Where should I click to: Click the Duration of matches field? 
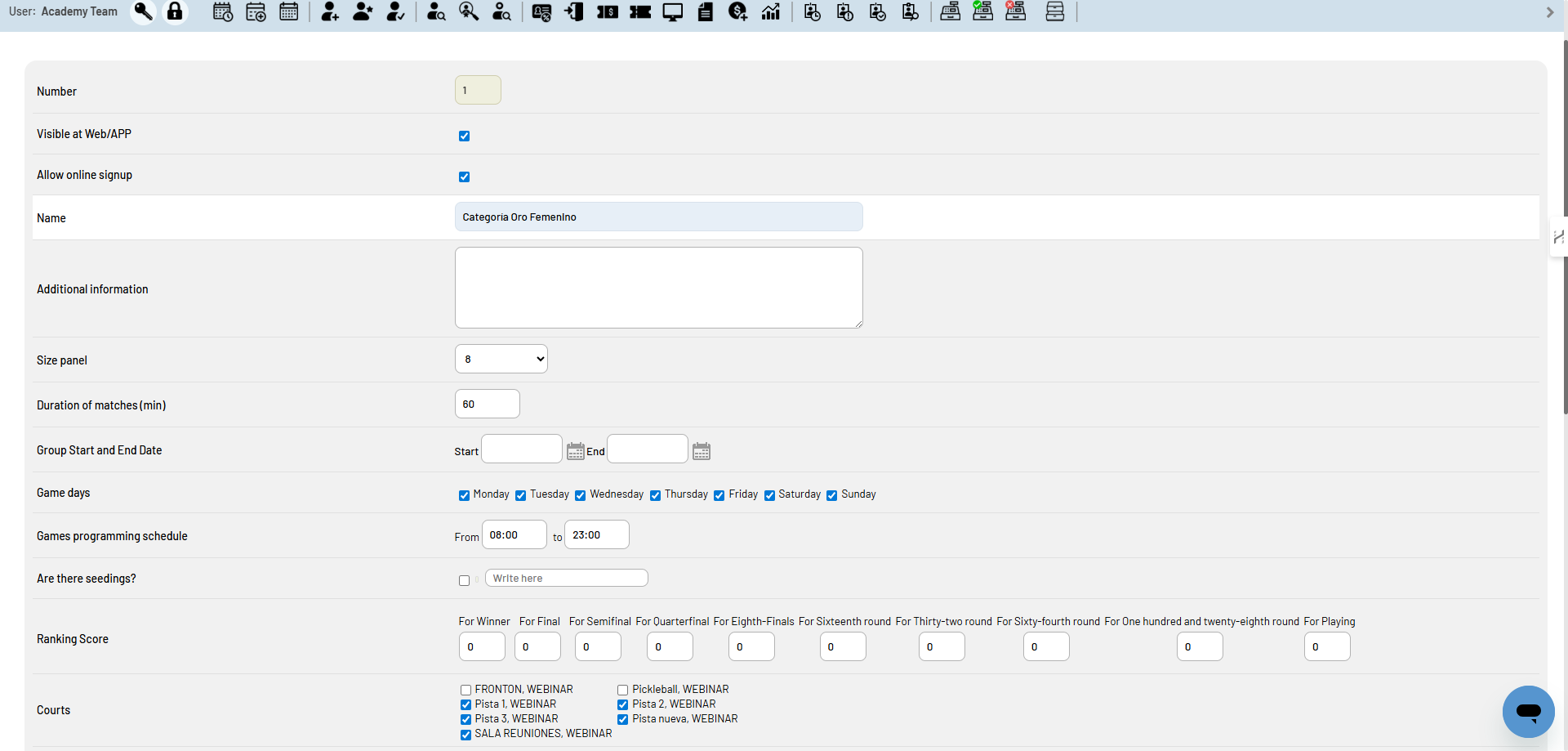[x=487, y=404]
